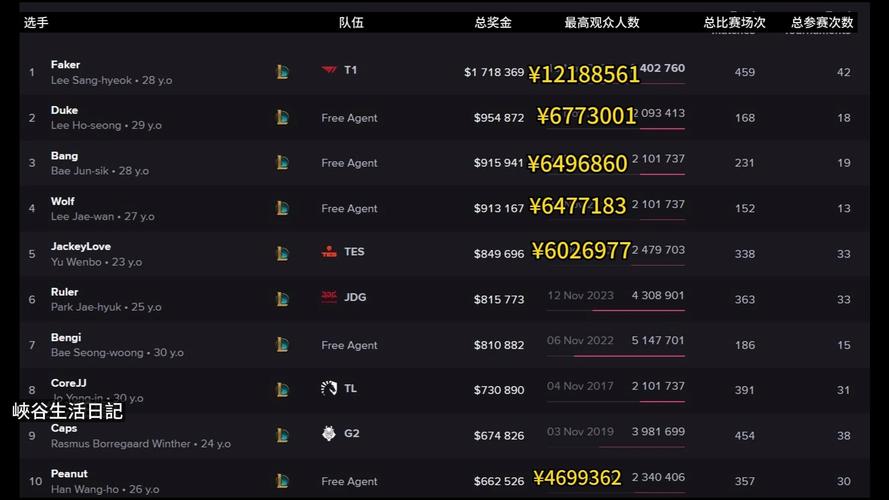Click the JDG team logo
889x500 pixels.
click(x=329, y=297)
